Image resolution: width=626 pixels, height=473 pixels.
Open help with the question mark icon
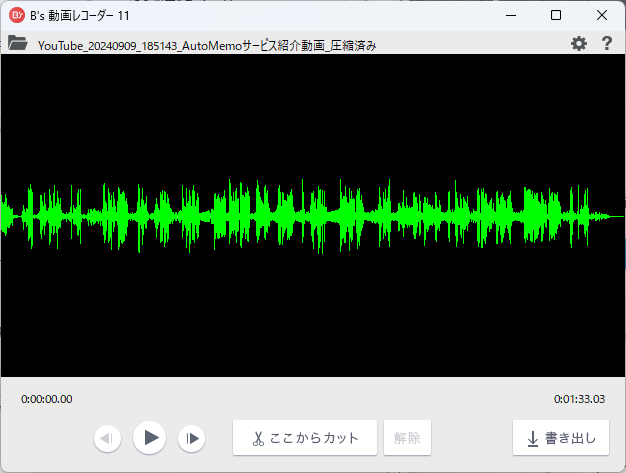click(x=606, y=44)
